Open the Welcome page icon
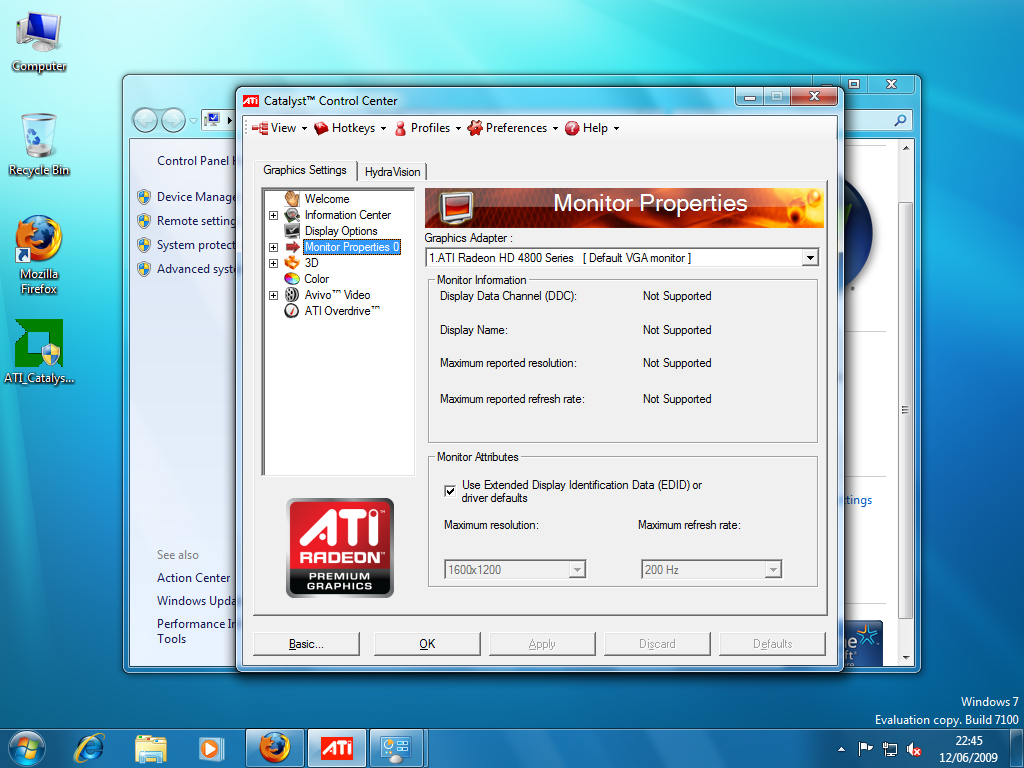This screenshot has height=768, width=1024. [x=327, y=198]
